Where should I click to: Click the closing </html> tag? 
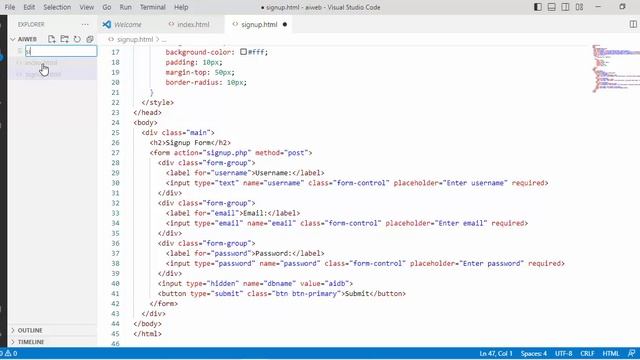(x=147, y=333)
